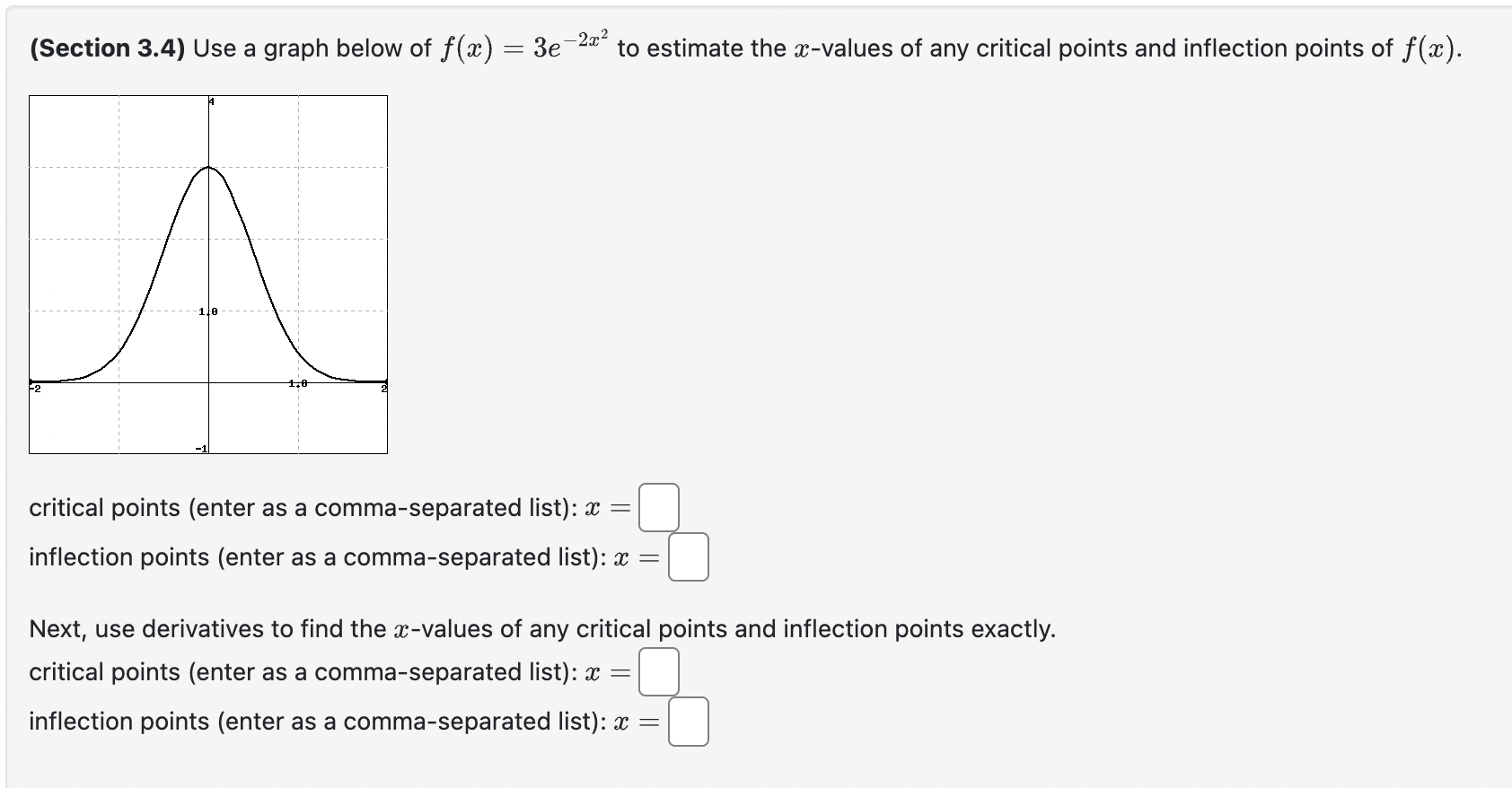Click the y-axis label 1.0 on the graph
The image size is (1512, 788).
click(206, 311)
